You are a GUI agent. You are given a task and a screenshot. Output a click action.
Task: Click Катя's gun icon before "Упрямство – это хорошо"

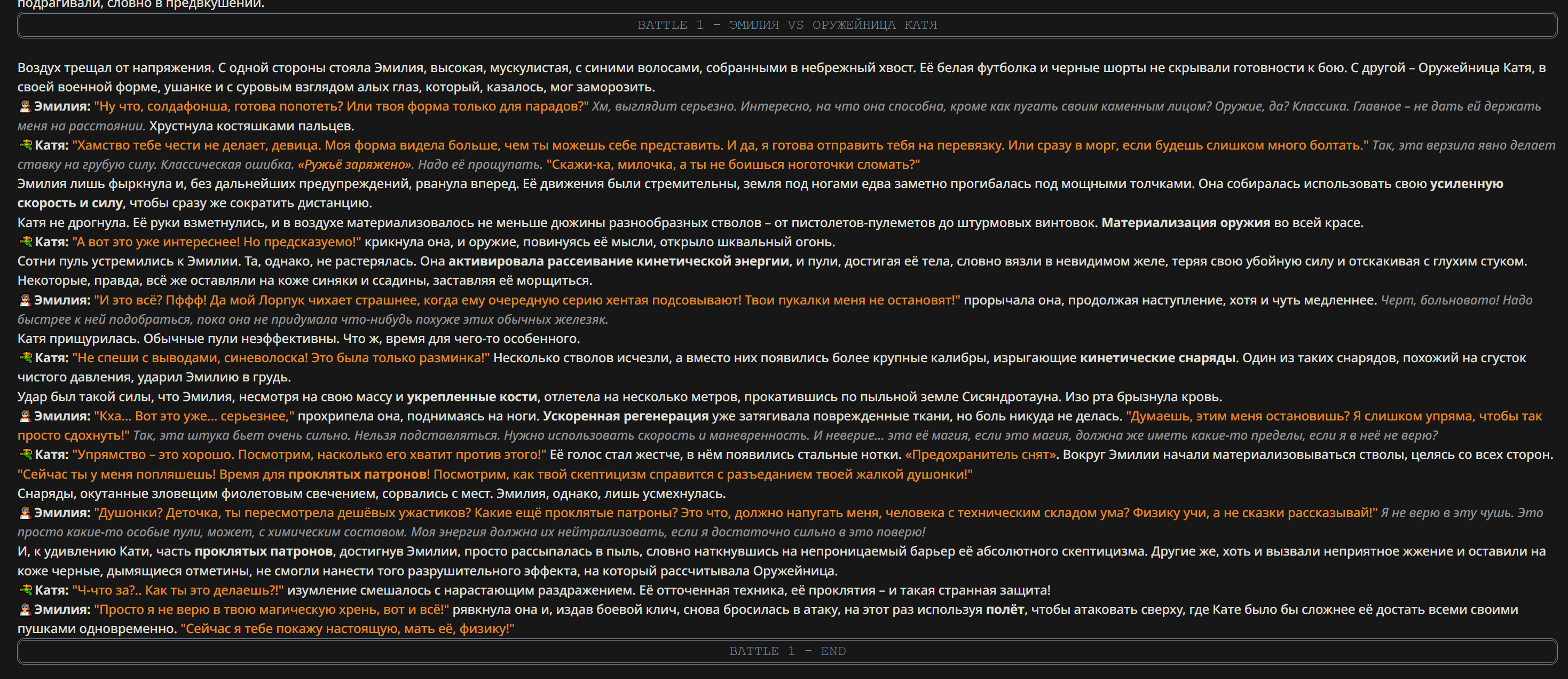click(25, 454)
